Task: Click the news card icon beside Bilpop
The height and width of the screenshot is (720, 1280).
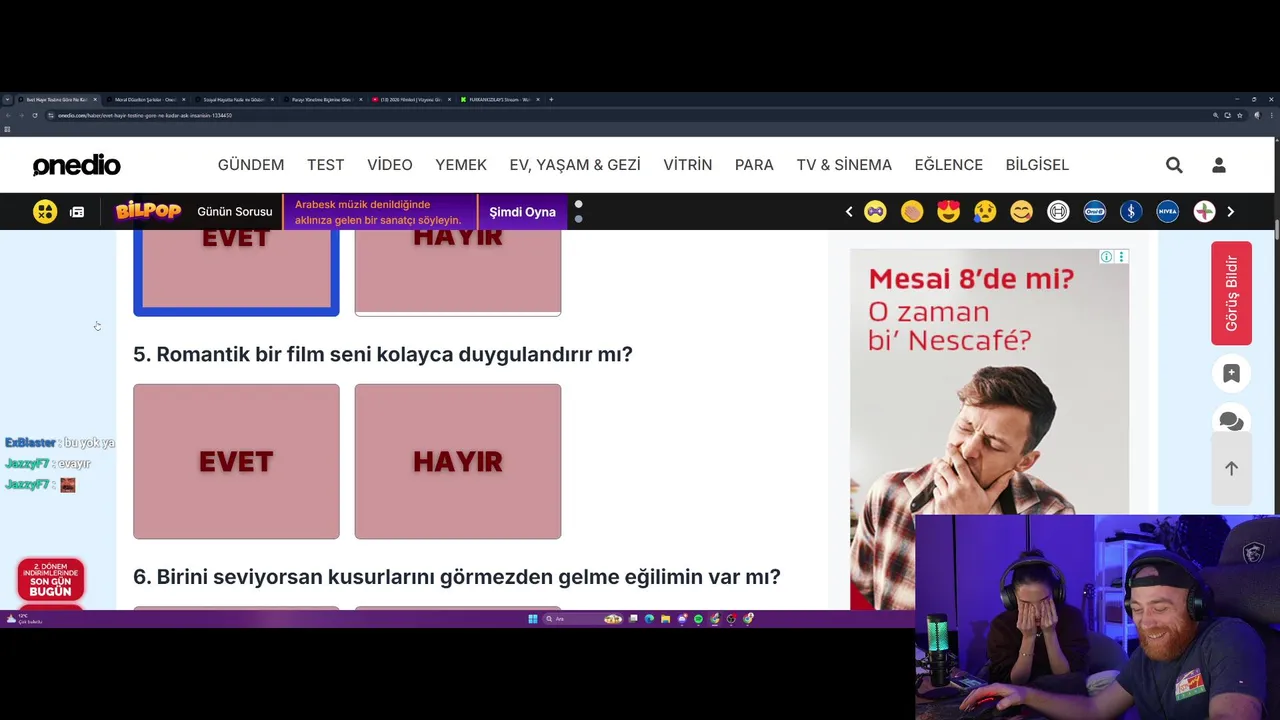Action: click(x=77, y=212)
